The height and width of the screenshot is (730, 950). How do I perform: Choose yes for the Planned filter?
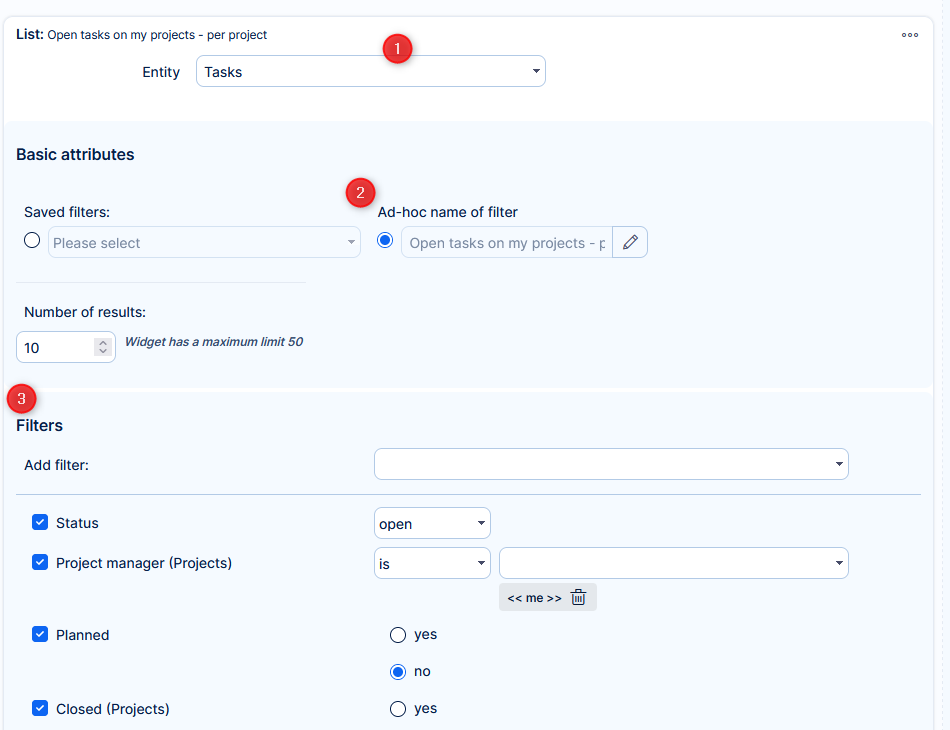pyautogui.click(x=398, y=635)
